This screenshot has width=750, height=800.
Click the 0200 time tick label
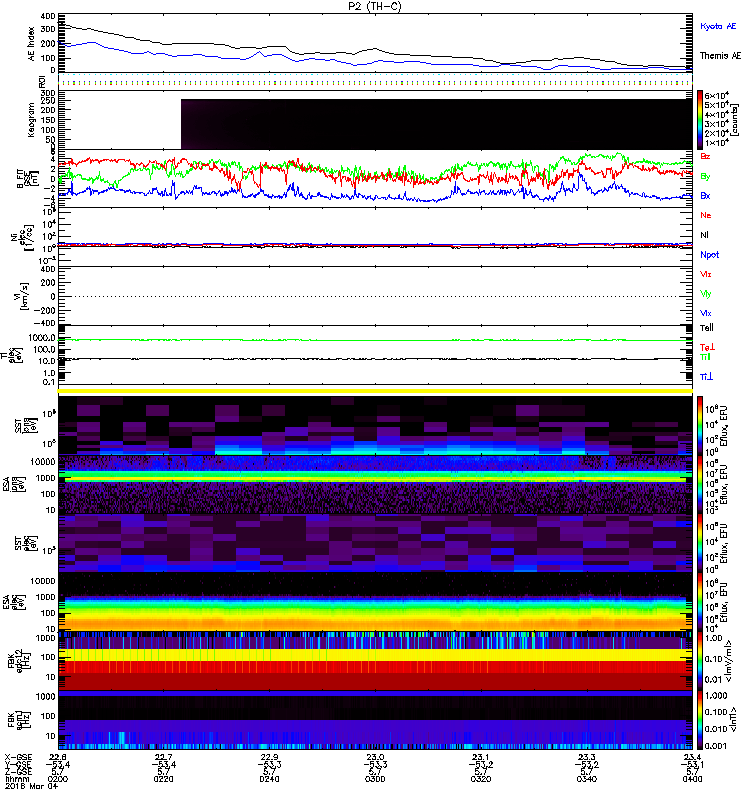[x=58, y=779]
